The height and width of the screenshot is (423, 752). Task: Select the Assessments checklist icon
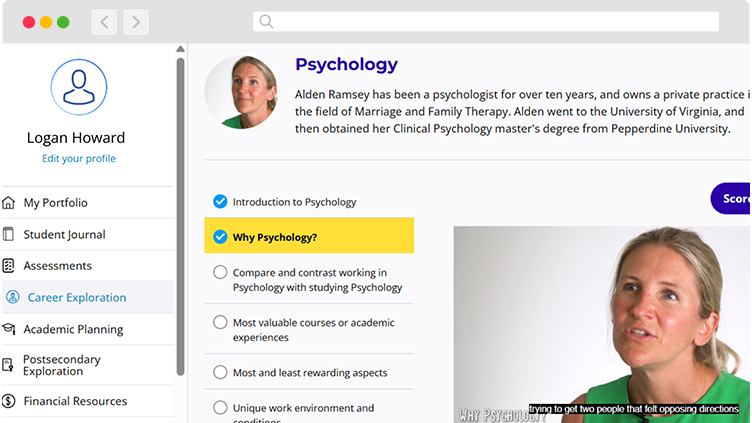click(x=9, y=266)
